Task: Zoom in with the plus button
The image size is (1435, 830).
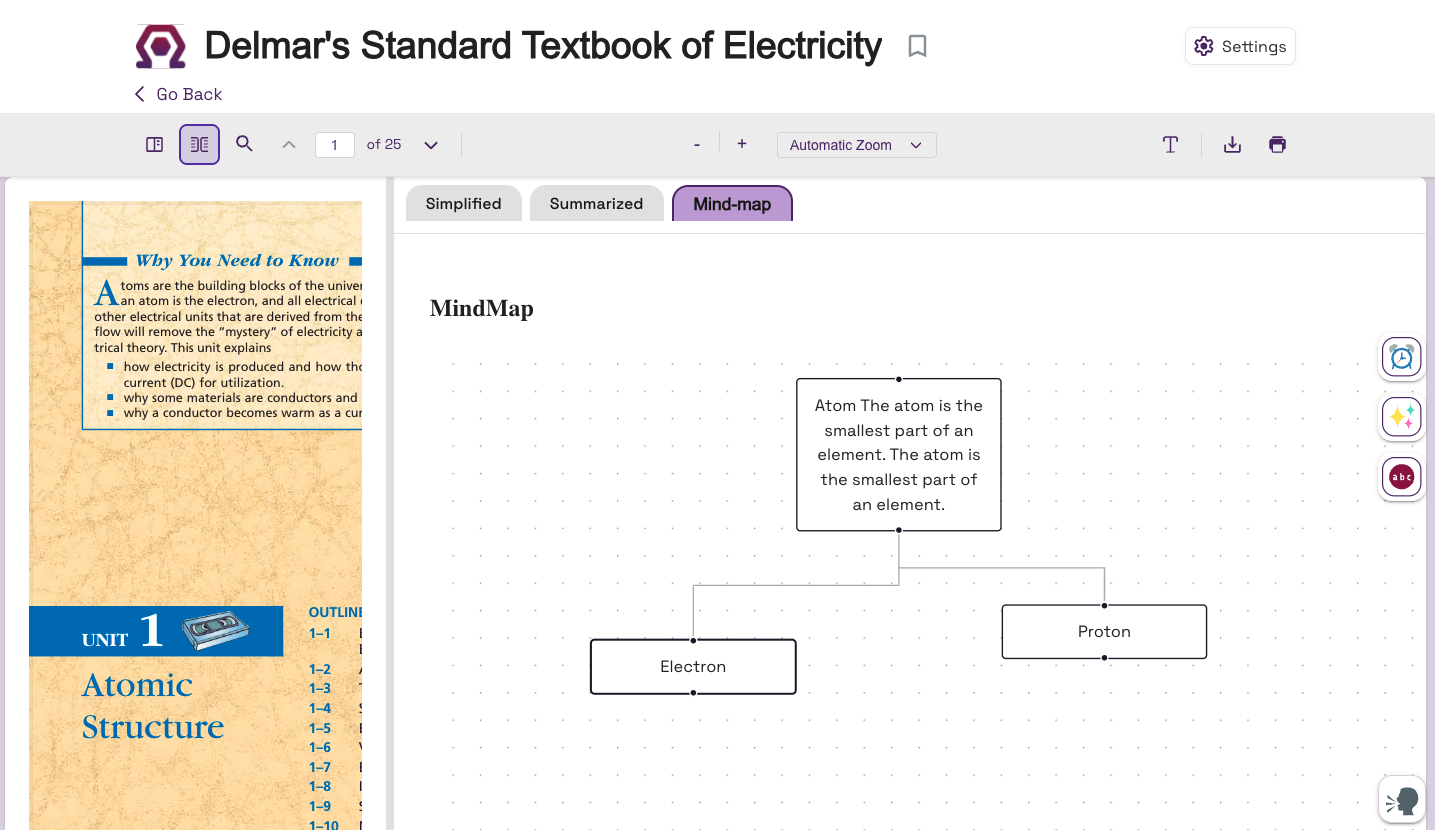Action: click(x=742, y=144)
